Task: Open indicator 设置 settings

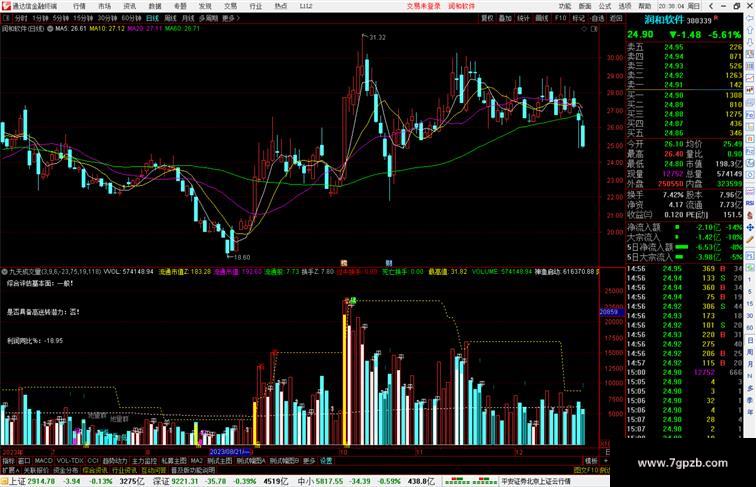Action: coord(326,461)
